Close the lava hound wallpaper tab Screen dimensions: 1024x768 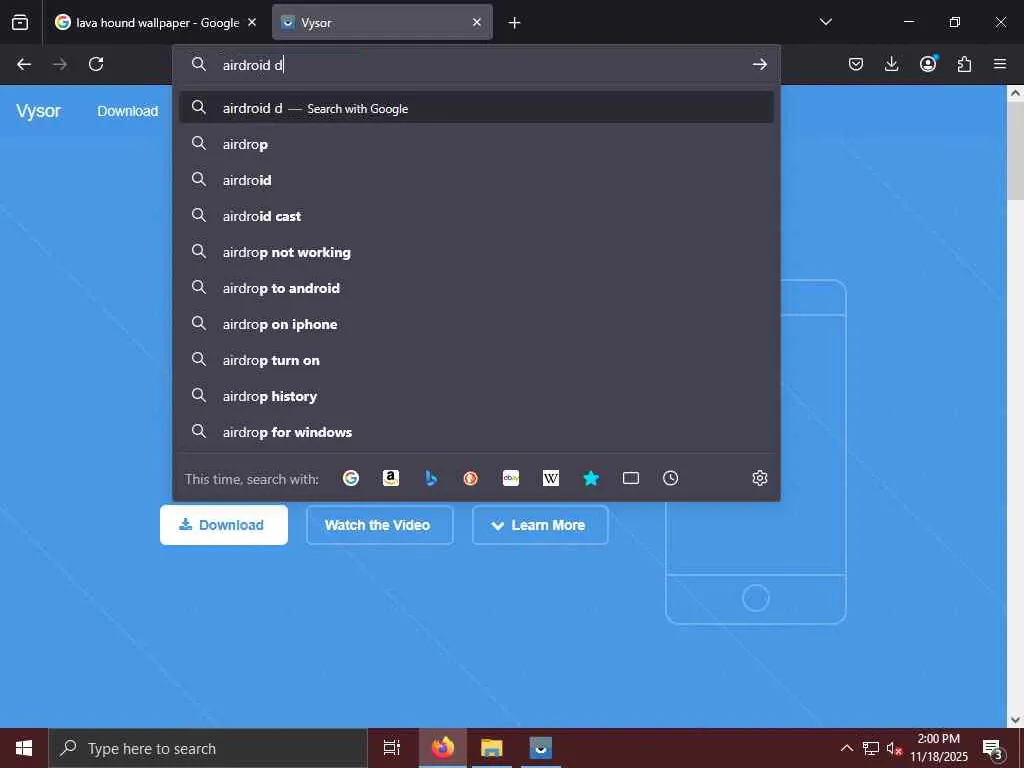[x=252, y=22]
